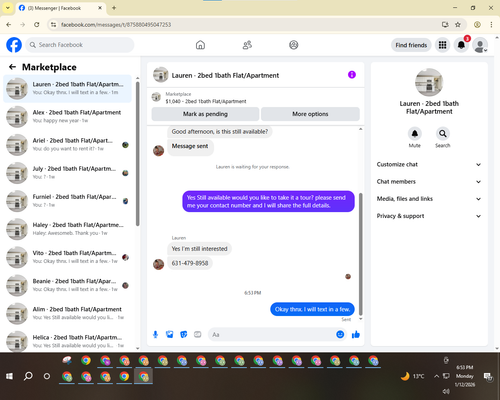Viewport: 500px width, 400px height.
Task: Click Lauren's profile picture in right panel
Action: [x=429, y=82]
